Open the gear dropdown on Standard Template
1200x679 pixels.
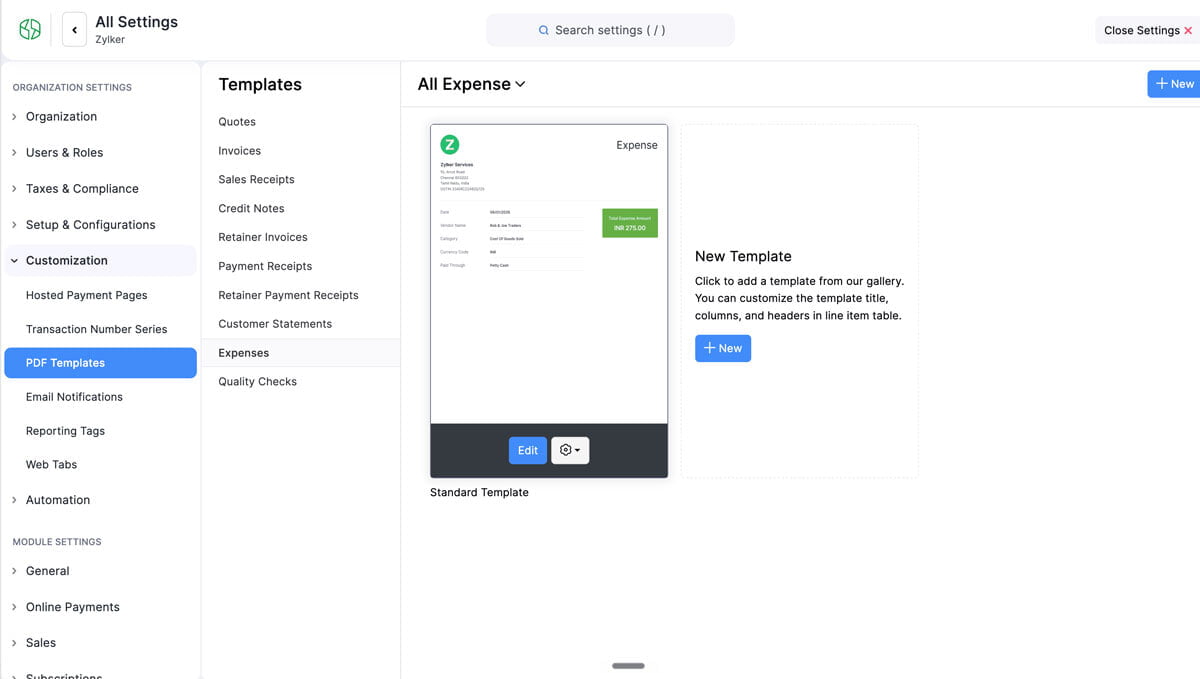(x=570, y=450)
